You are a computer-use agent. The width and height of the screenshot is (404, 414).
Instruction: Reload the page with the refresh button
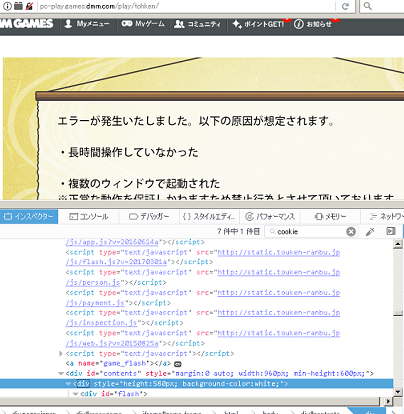(x=345, y=6)
